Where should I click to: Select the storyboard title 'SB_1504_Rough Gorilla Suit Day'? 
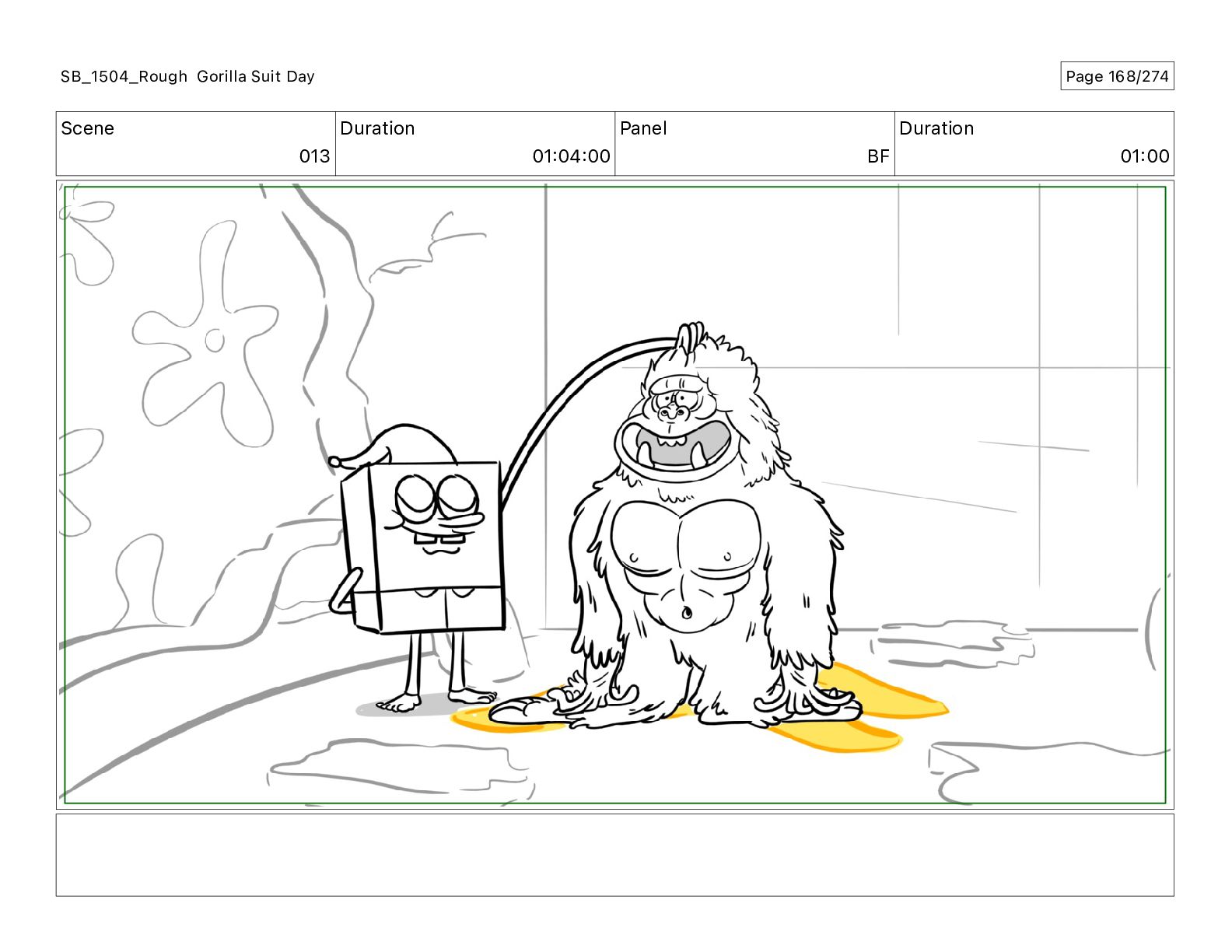[187, 76]
